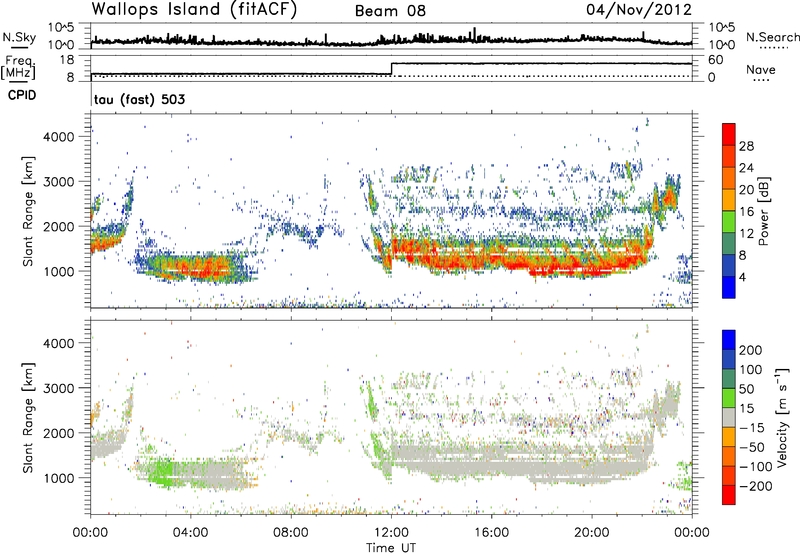800x554 pixels.
Task: Click the 4000 tick on power panel
Action: click(58, 137)
